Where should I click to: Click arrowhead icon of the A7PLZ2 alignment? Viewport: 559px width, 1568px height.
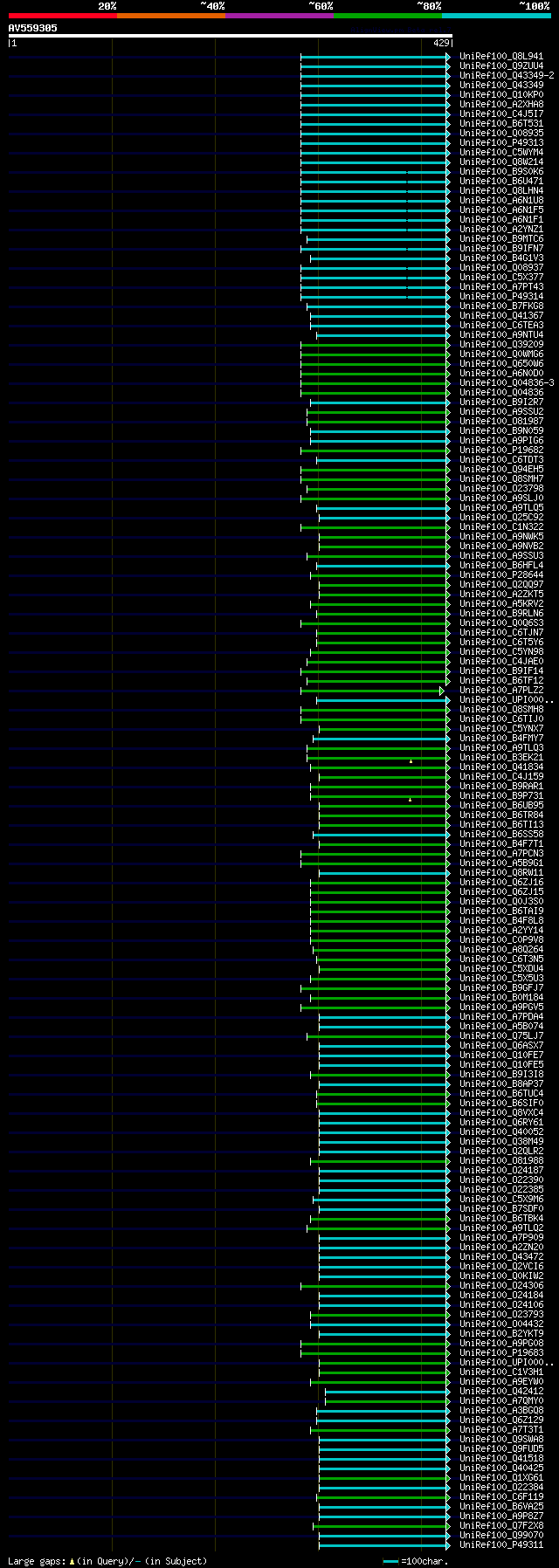point(442,691)
